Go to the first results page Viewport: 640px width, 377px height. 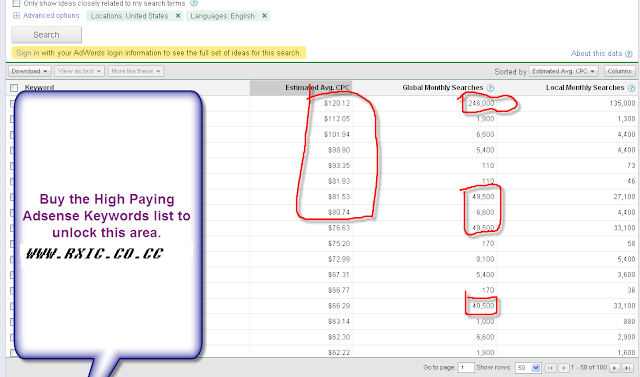(550, 368)
